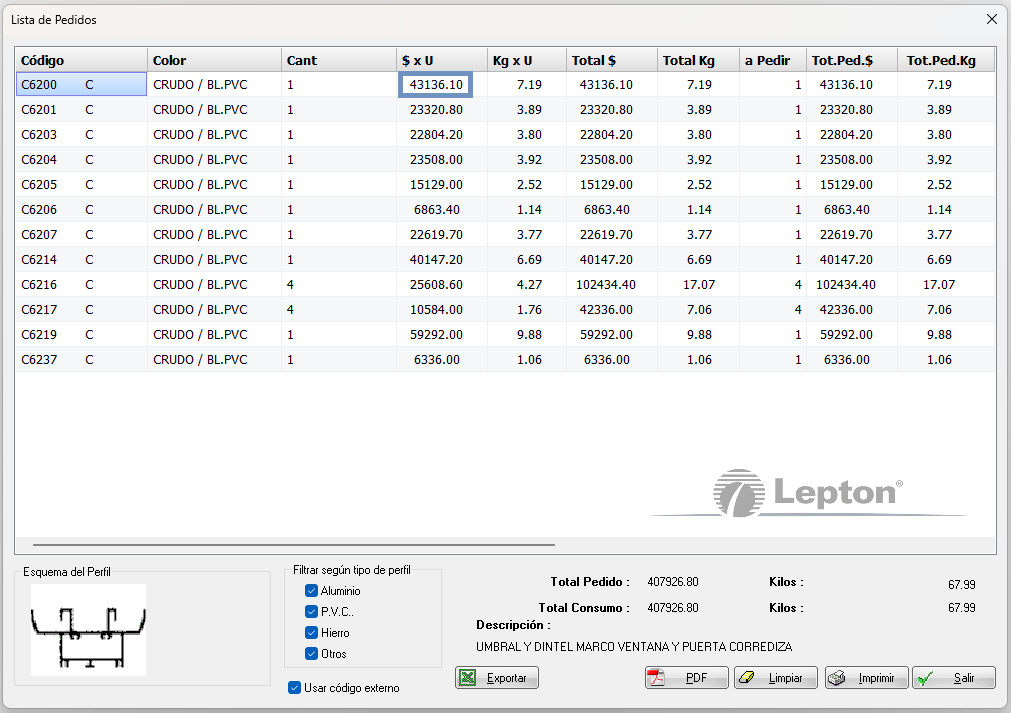Click the Excel icon on Exportar button
Viewport: 1011px width, 713px height.
[x=467, y=678]
